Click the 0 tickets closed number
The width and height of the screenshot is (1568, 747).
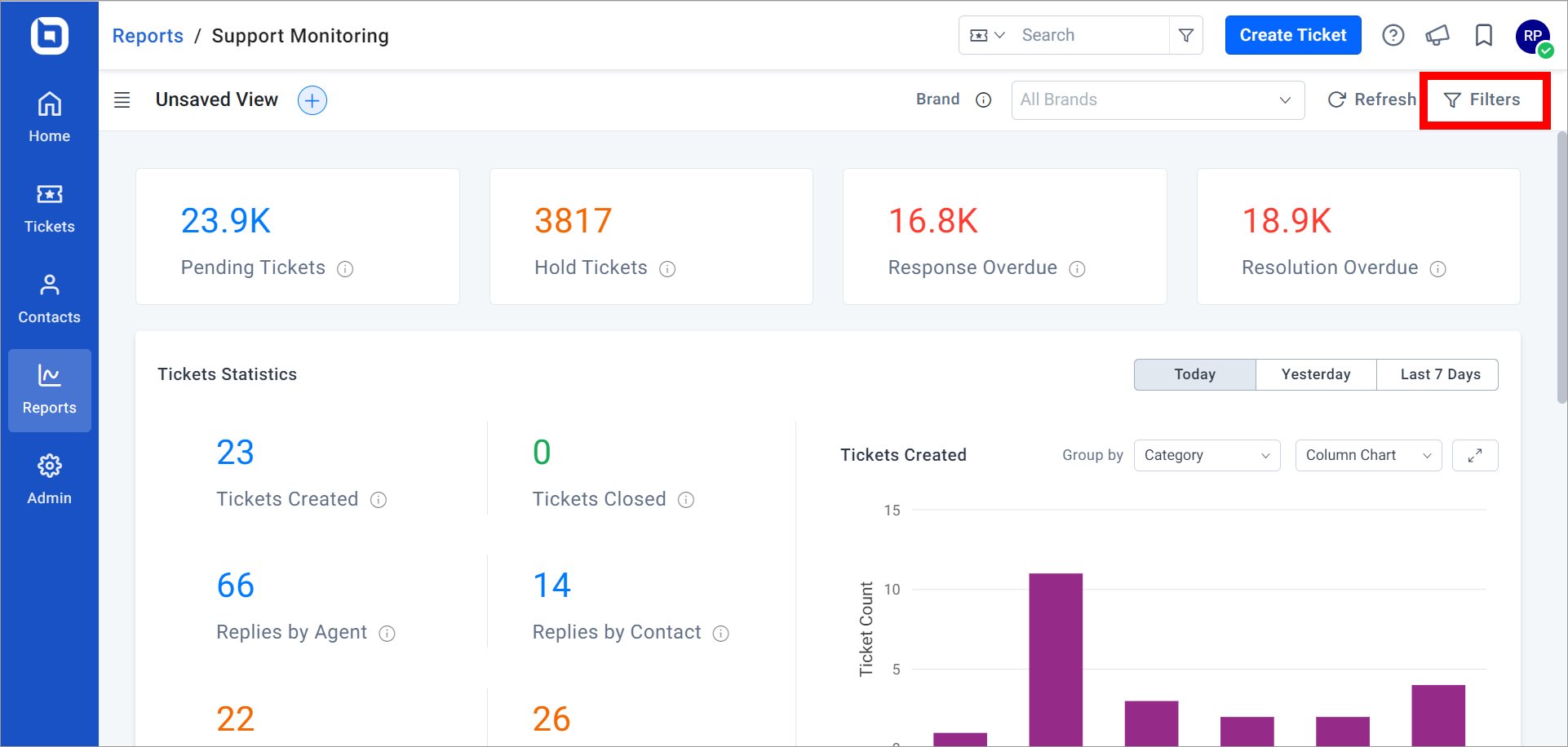542,453
